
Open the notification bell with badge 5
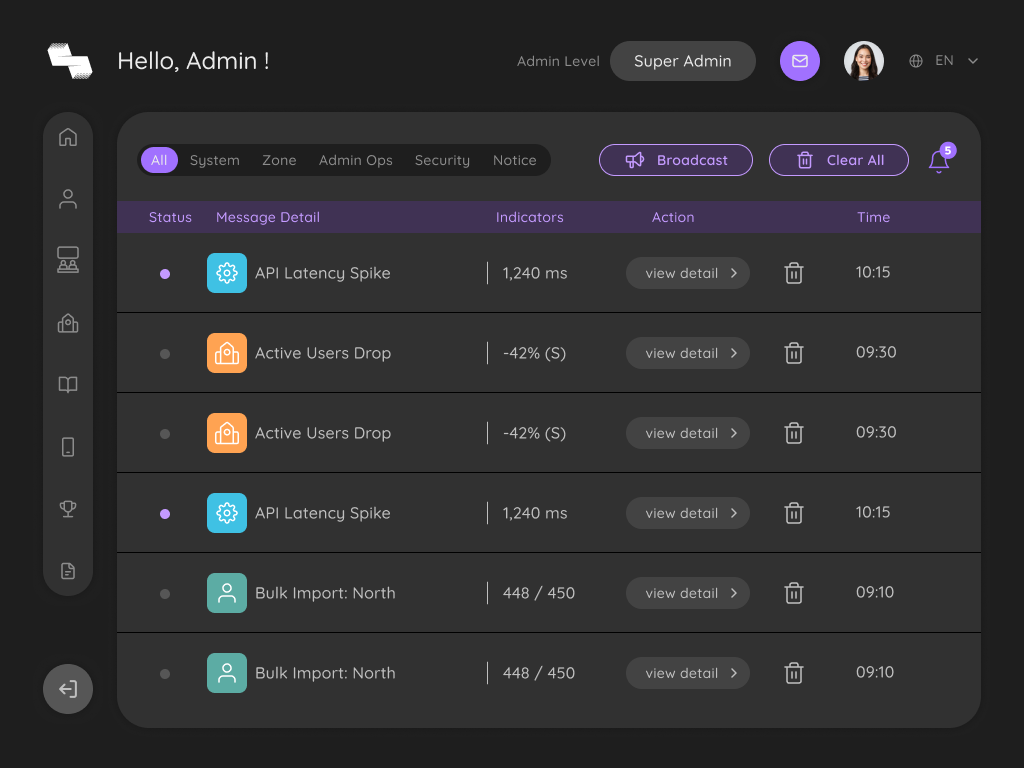[940, 159]
